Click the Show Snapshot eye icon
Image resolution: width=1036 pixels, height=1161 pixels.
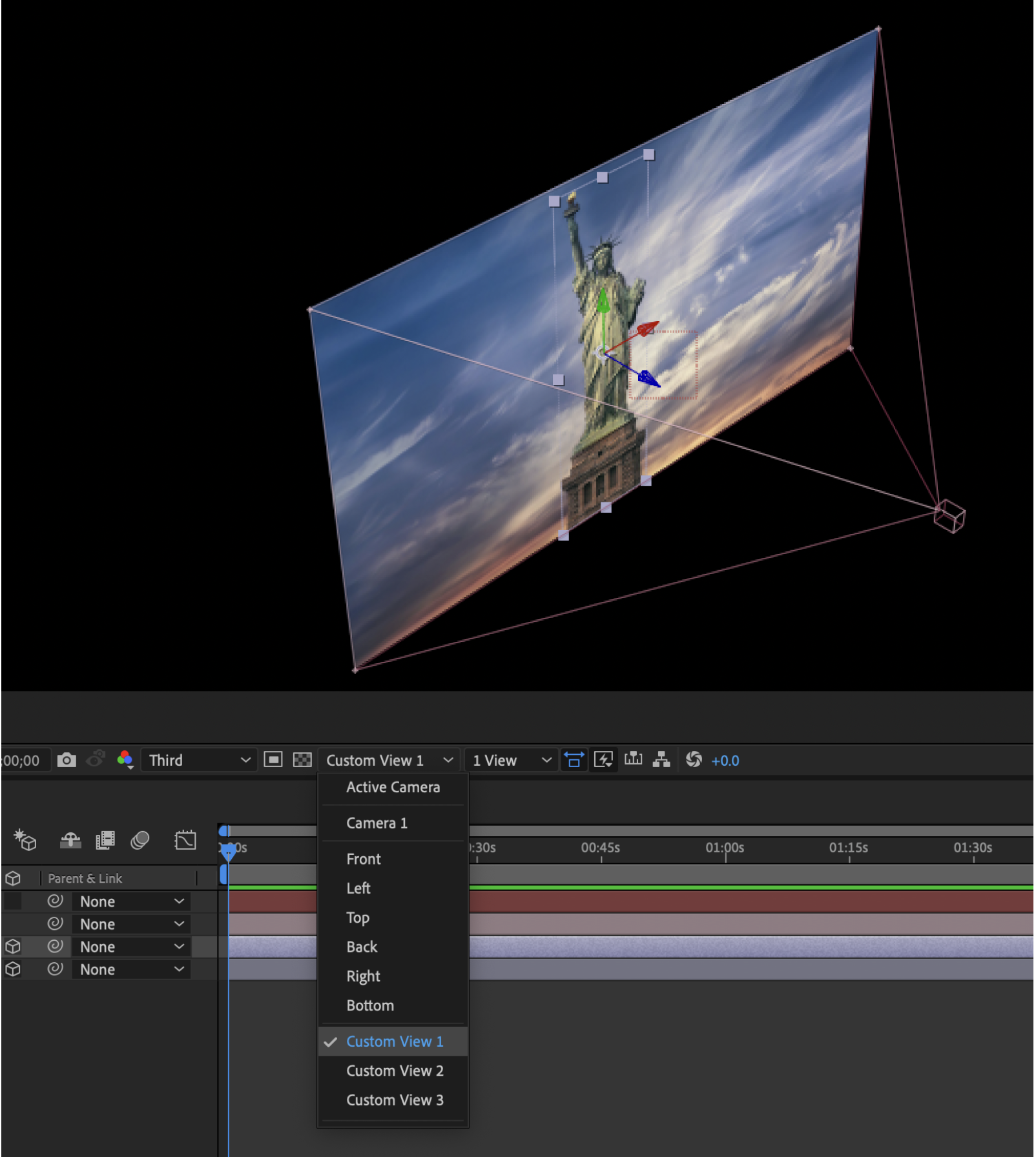[x=96, y=759]
